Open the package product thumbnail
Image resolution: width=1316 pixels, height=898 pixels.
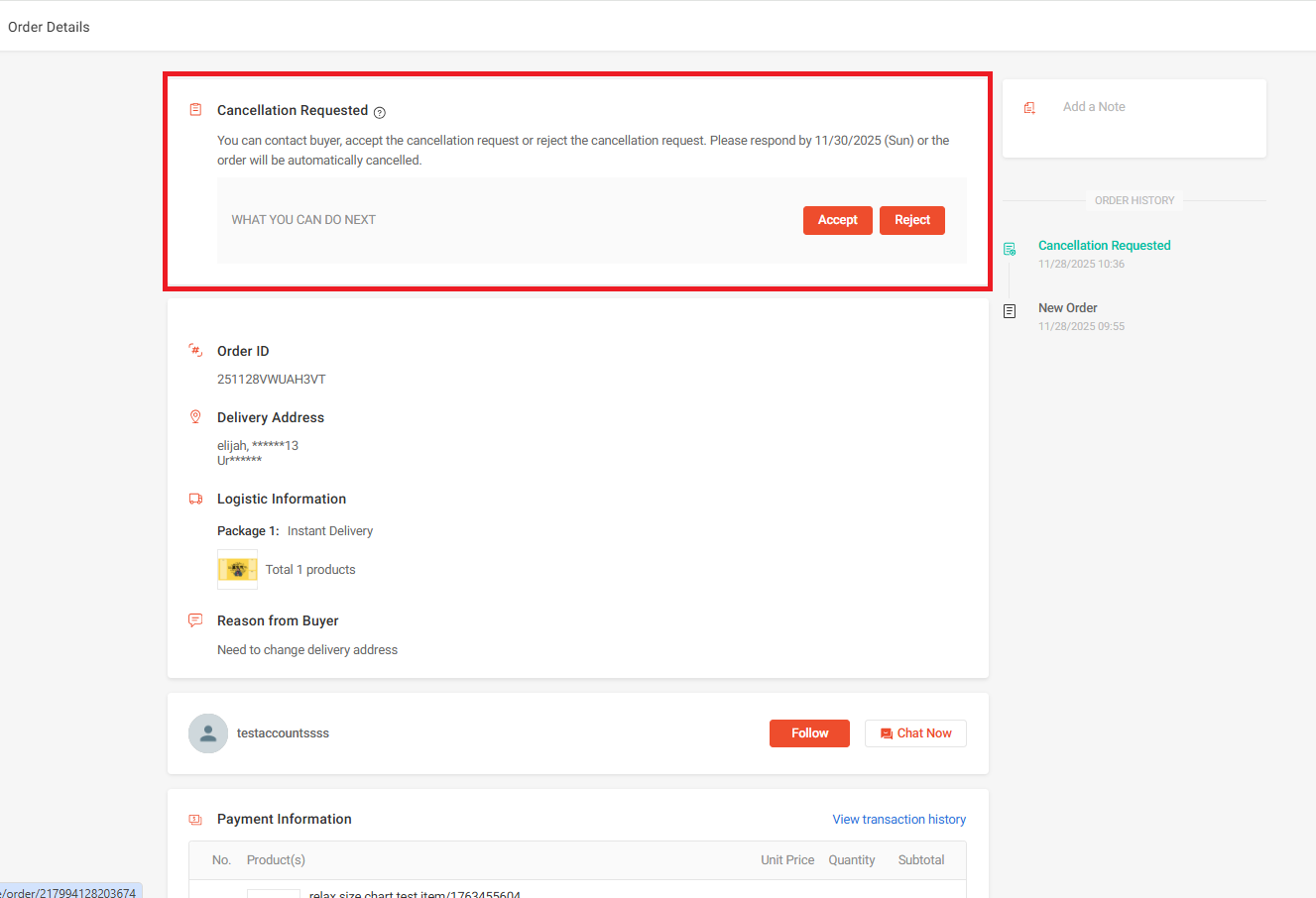tap(237, 570)
